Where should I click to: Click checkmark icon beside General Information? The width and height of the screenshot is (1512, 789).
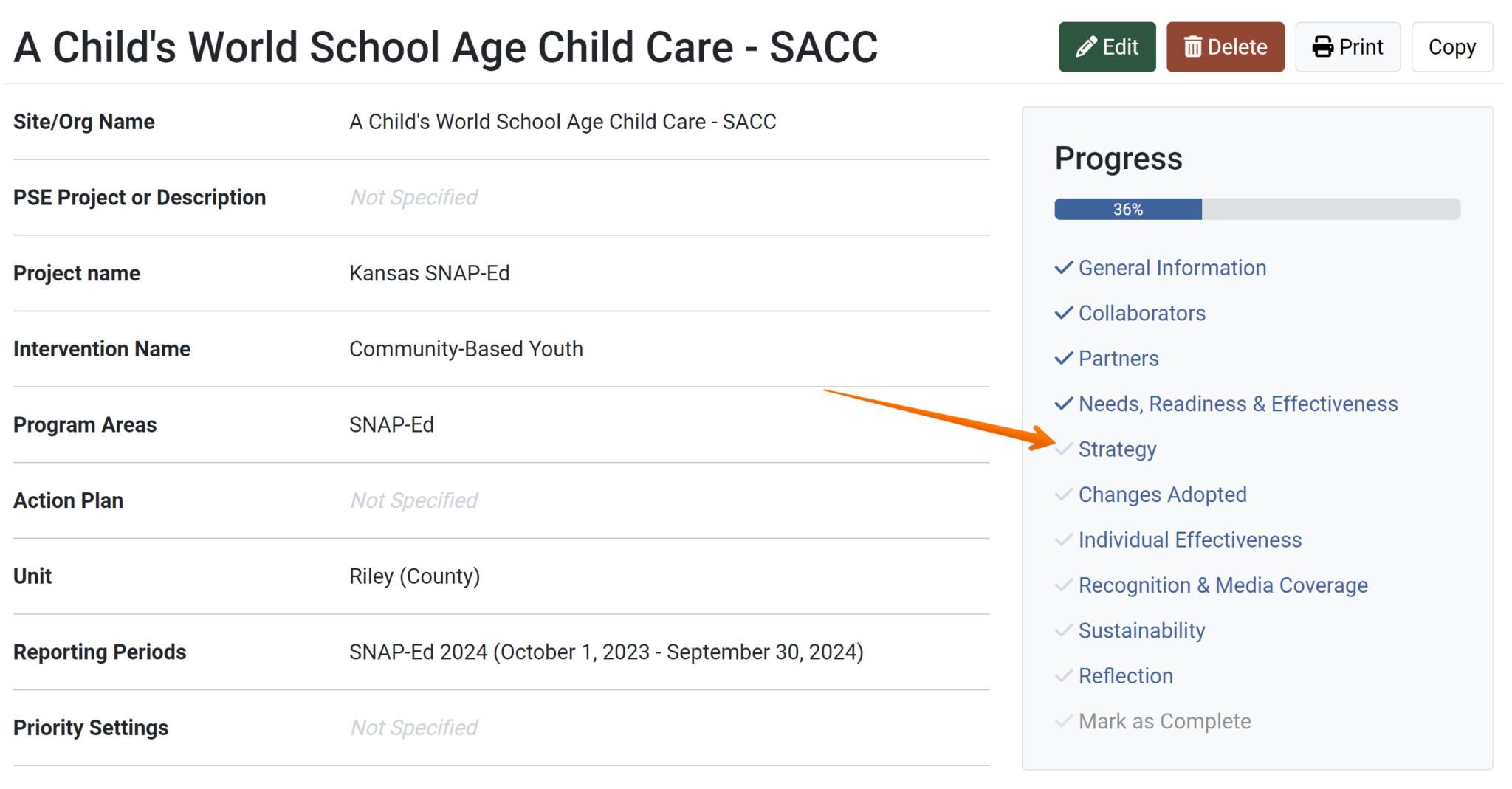click(x=1063, y=268)
